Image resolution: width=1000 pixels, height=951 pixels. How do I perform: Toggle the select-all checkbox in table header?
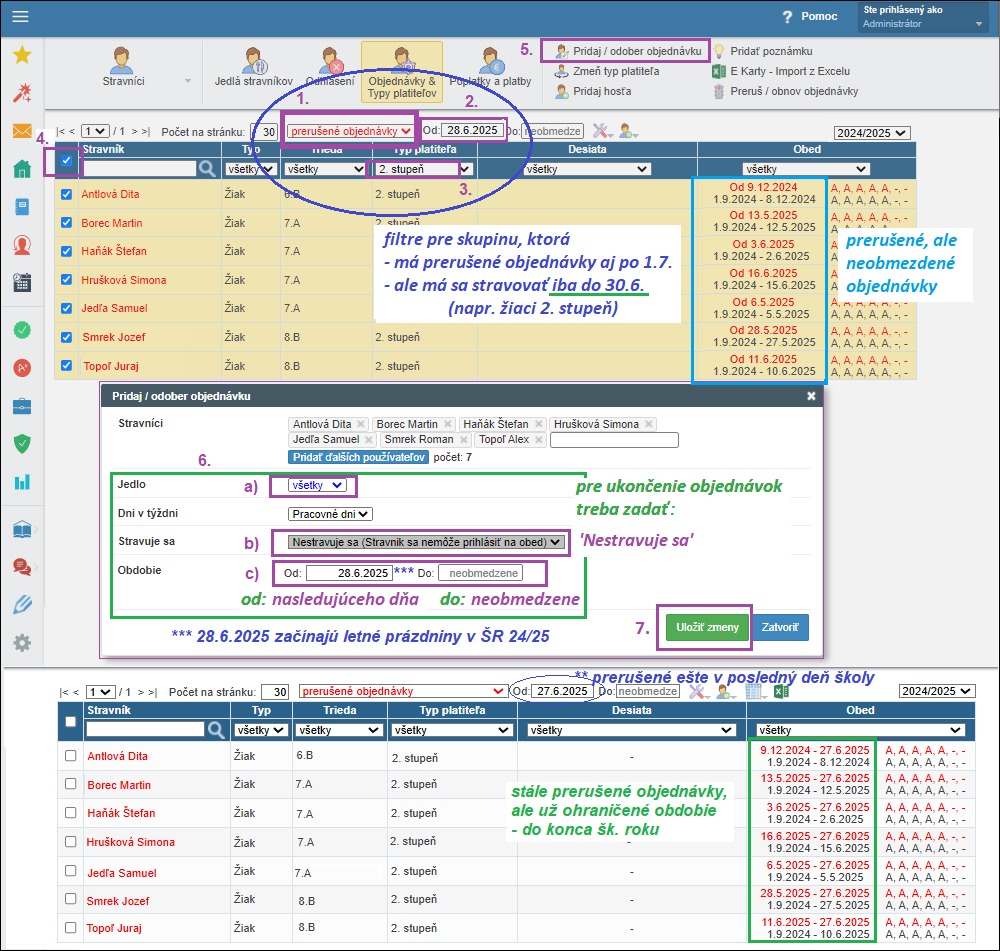[x=66, y=160]
